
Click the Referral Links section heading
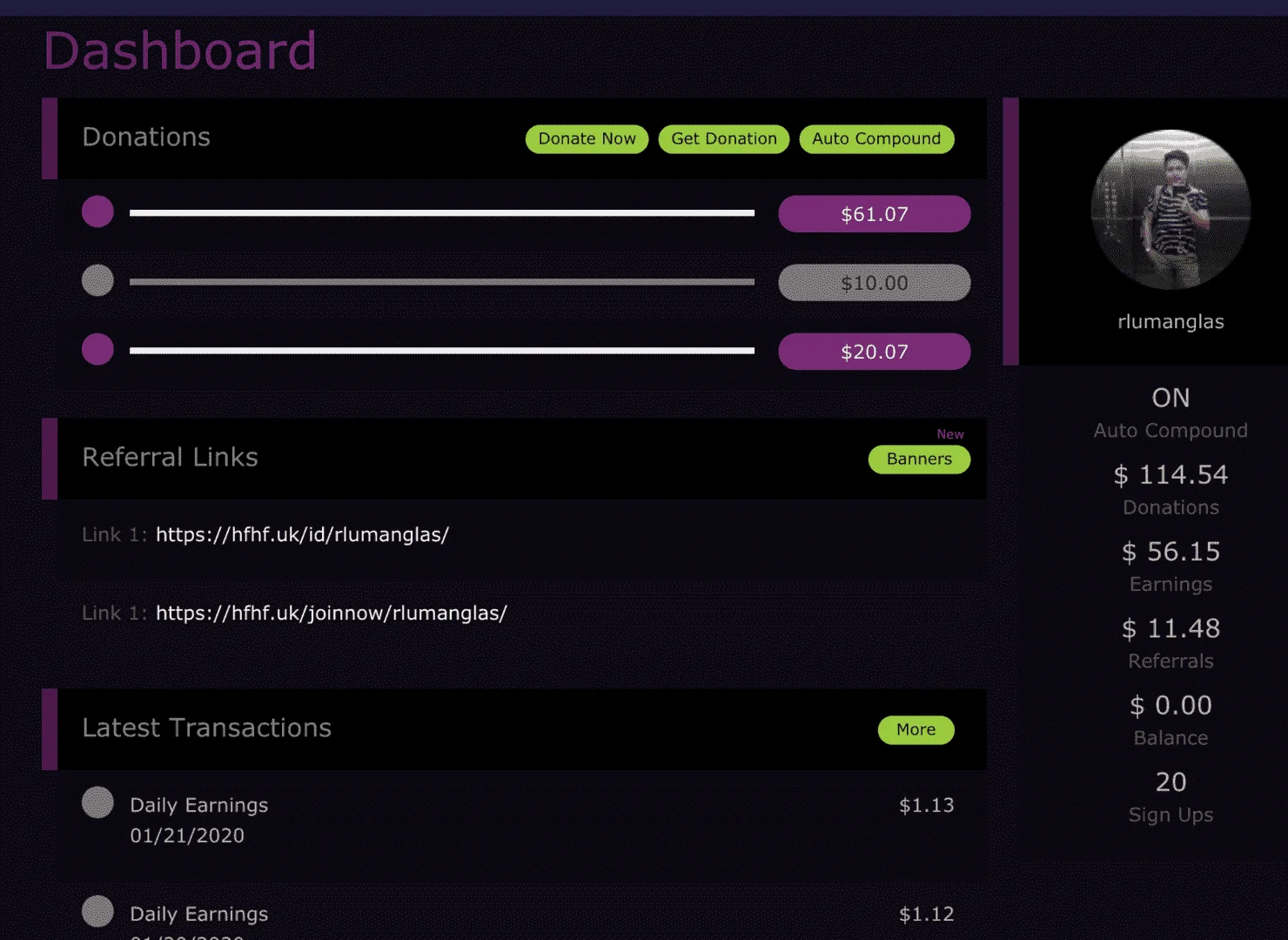coord(170,458)
